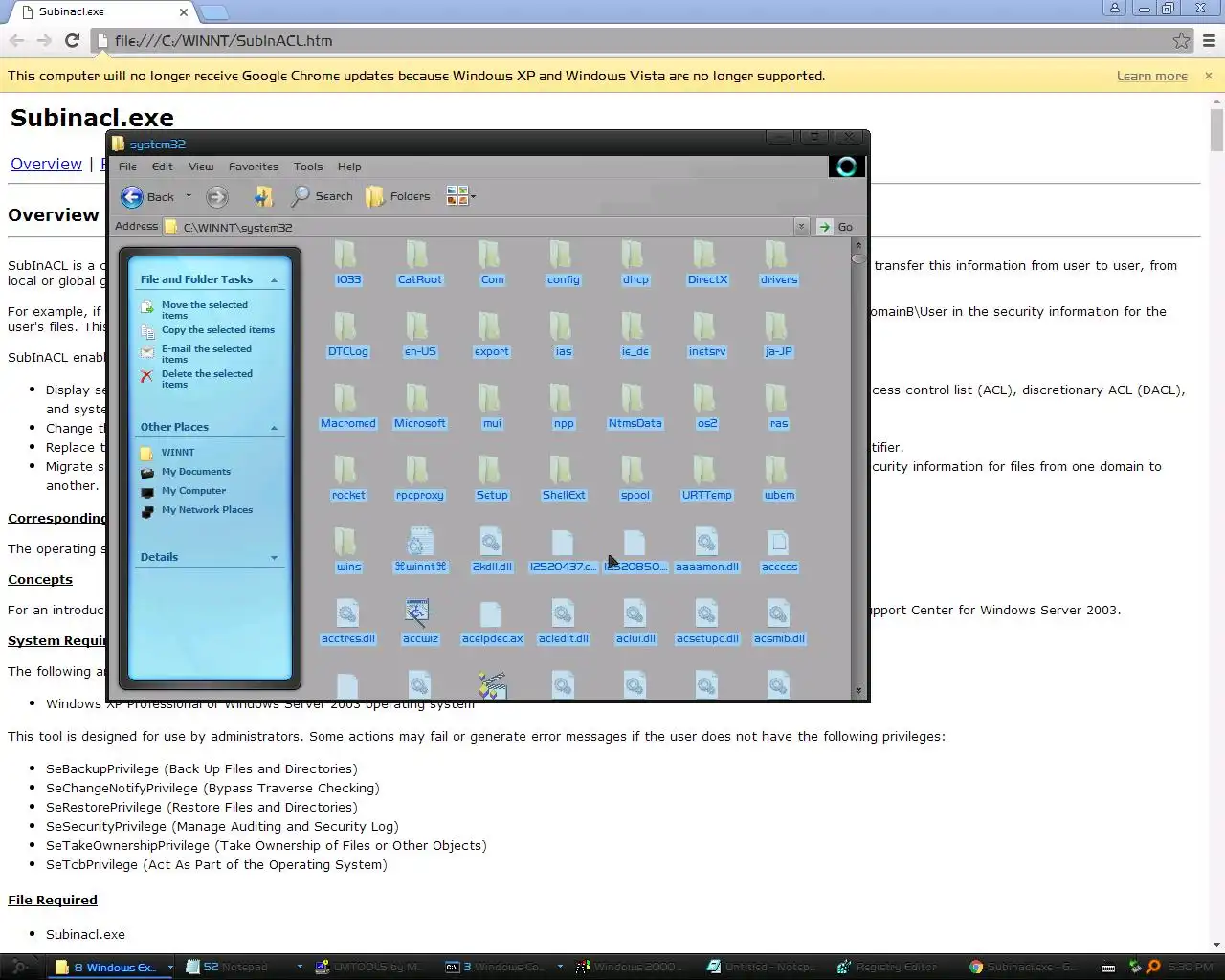The height and width of the screenshot is (980, 1225).
Task: Select the NtmsData folder icon
Action: 635,398
